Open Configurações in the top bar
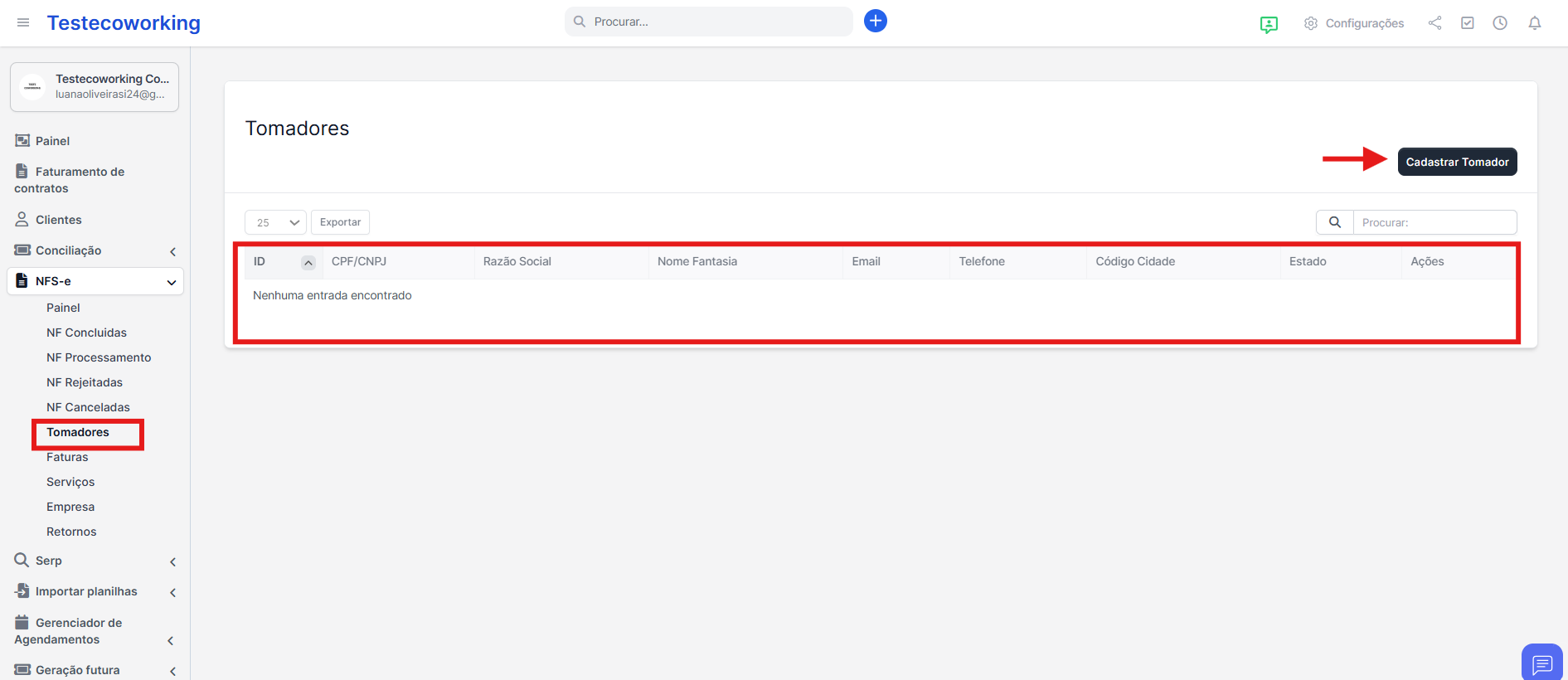 pyautogui.click(x=1353, y=23)
